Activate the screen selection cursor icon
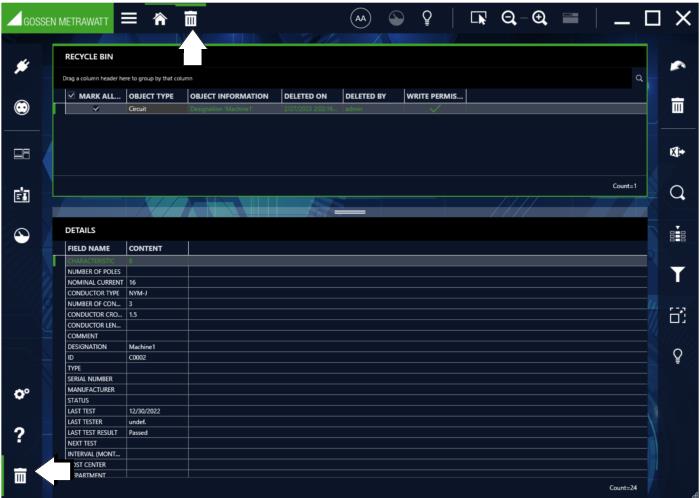The height and width of the screenshot is (498, 700). tap(478, 18)
